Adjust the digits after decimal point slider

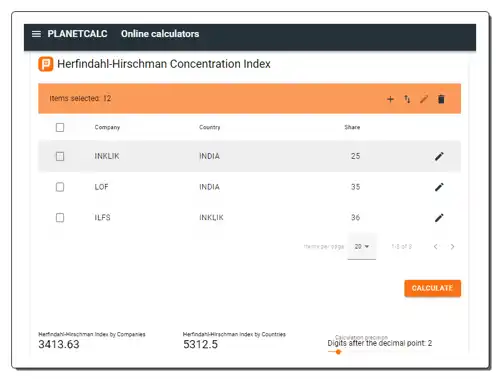click(338, 352)
